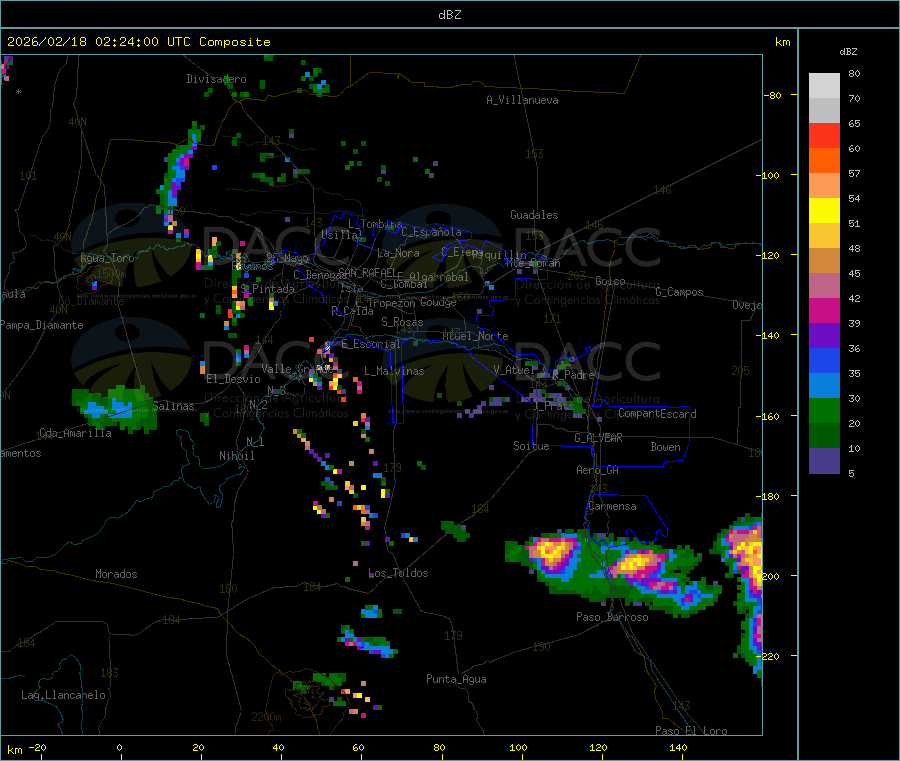Select the 'L_Malvinas' map label
The width and height of the screenshot is (900, 761).
tap(394, 371)
